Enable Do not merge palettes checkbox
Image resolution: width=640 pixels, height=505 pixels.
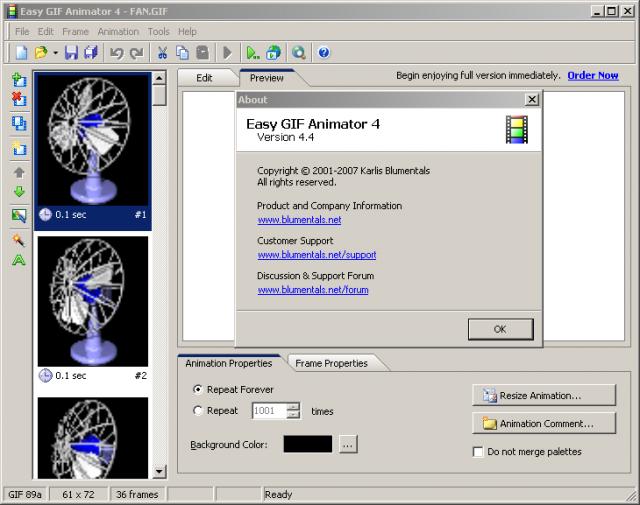(478, 452)
